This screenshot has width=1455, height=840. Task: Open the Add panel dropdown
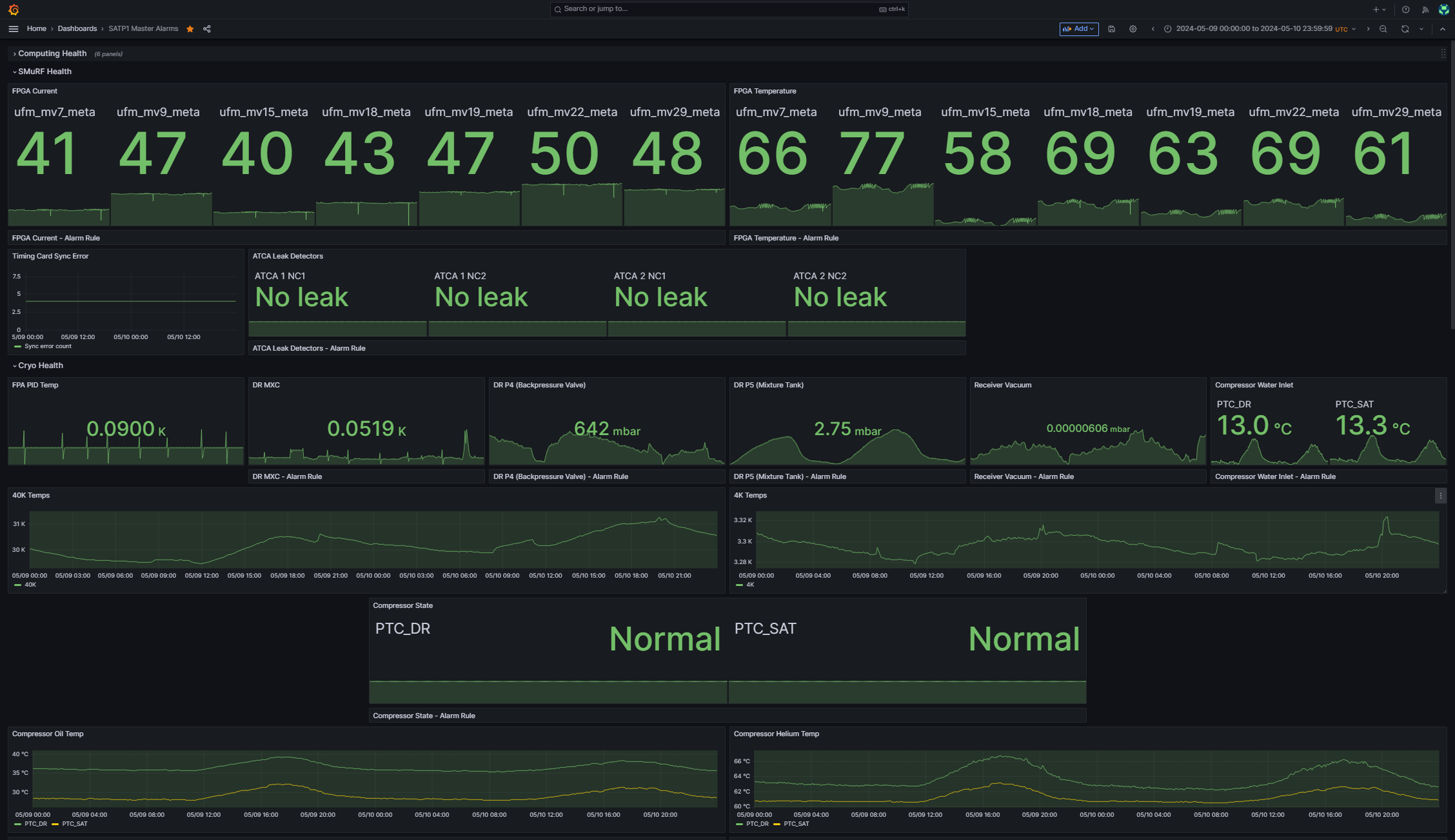point(1078,28)
